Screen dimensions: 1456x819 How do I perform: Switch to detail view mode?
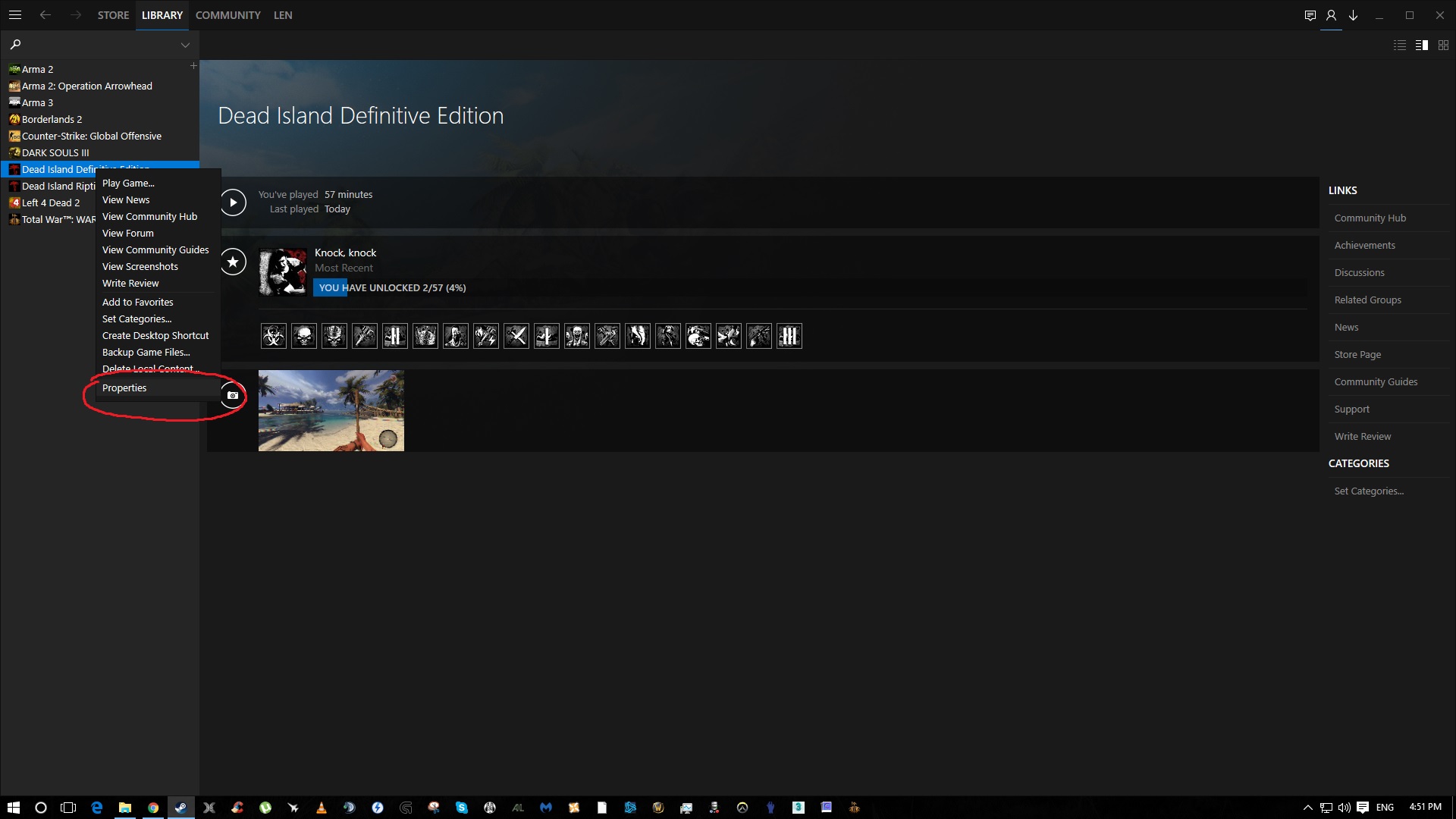(1422, 45)
